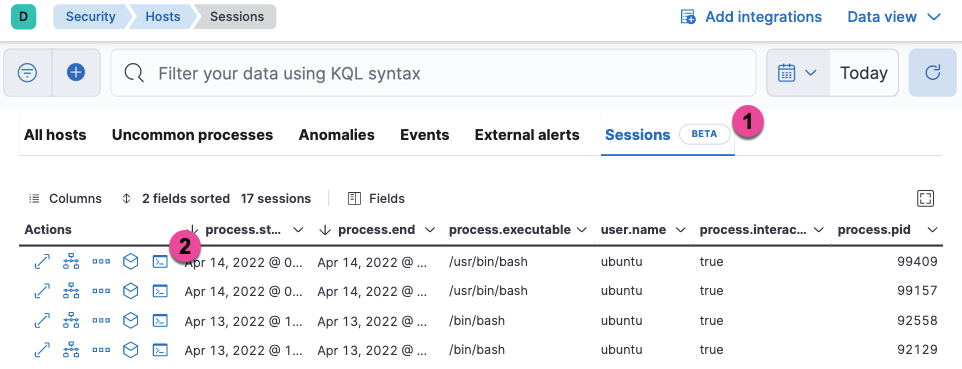The width and height of the screenshot is (962, 369).
Task: Click /usr/bin/bash in pid 99409 row
Action: coord(488,262)
